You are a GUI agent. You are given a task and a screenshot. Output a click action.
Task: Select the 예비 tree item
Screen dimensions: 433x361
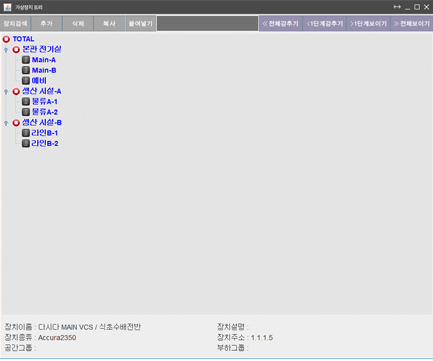point(39,81)
